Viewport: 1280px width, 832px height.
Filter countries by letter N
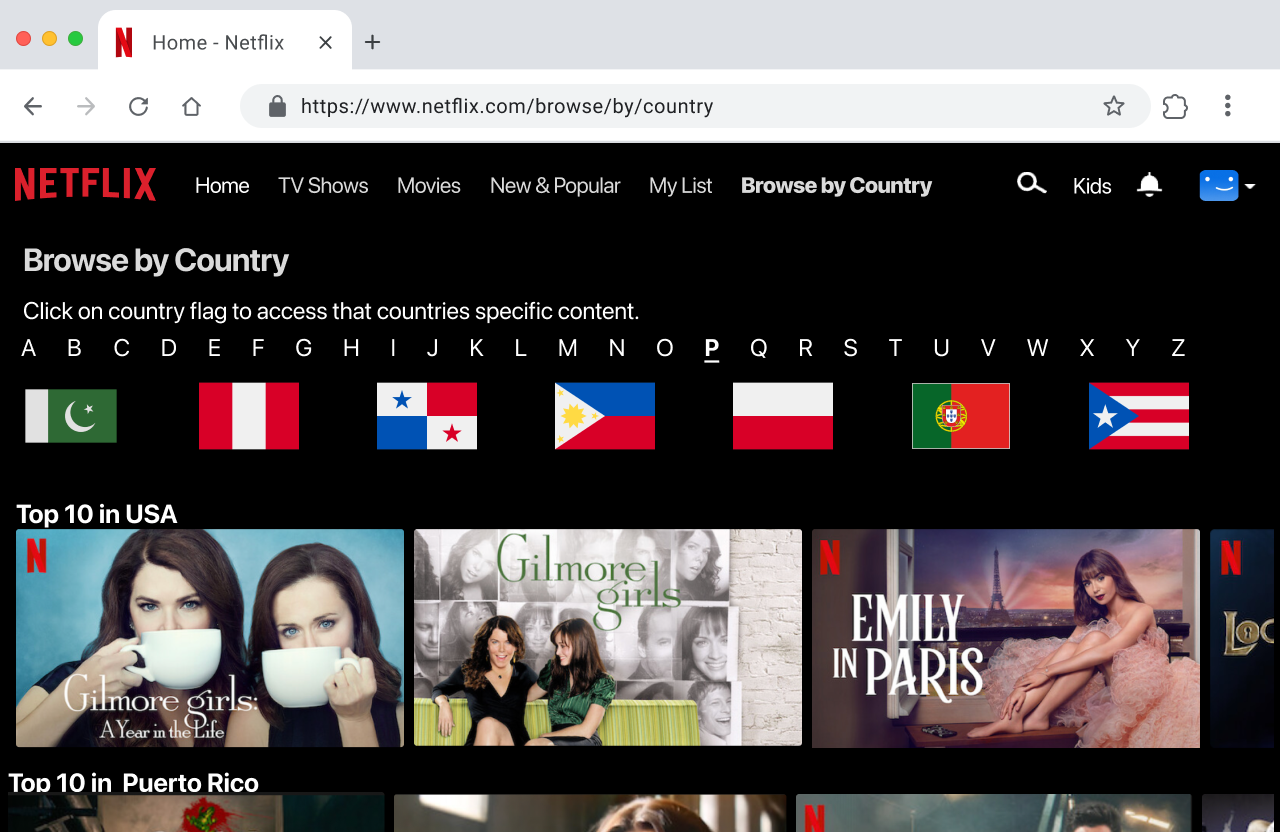[x=617, y=348]
